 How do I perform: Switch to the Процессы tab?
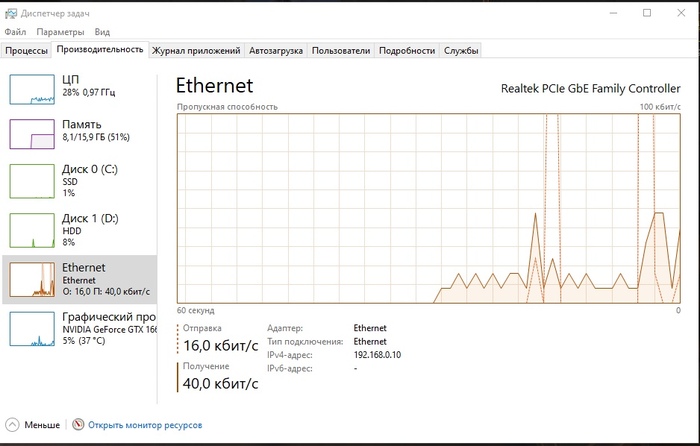(26, 51)
